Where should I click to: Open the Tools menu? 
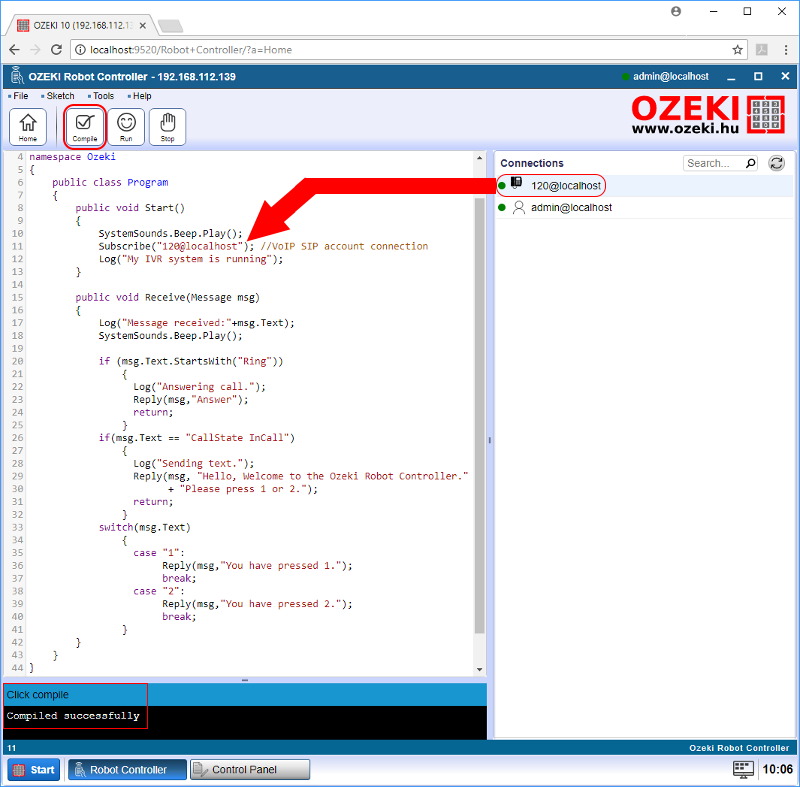103,96
